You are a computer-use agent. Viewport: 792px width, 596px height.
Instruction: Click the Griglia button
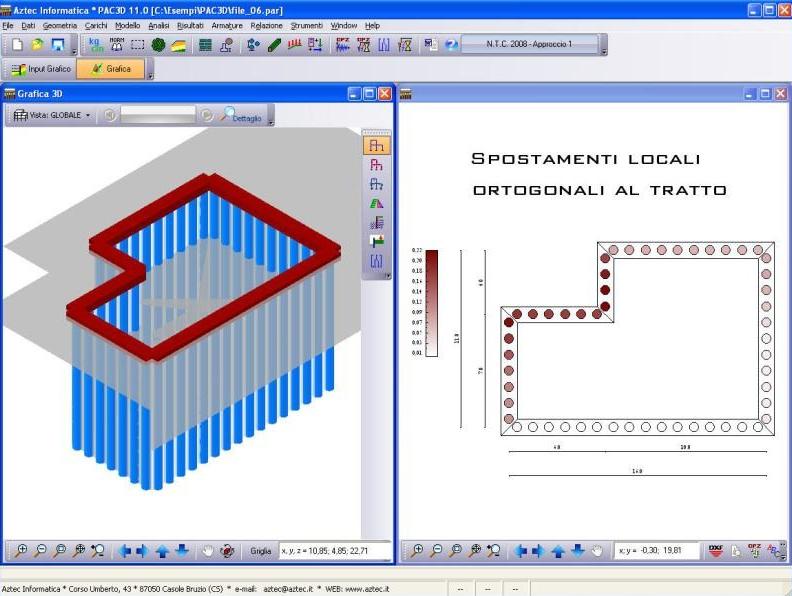(x=260, y=550)
